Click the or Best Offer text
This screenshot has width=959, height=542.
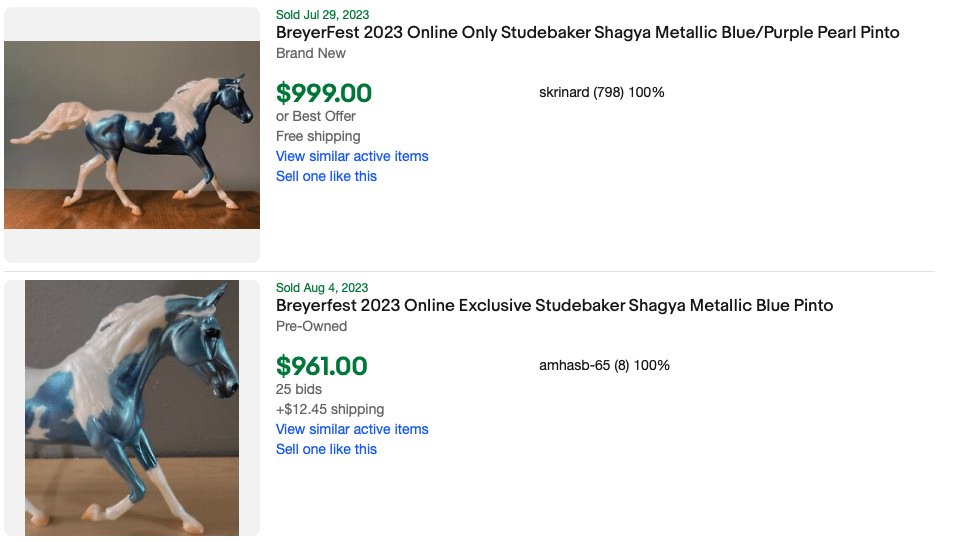point(316,116)
